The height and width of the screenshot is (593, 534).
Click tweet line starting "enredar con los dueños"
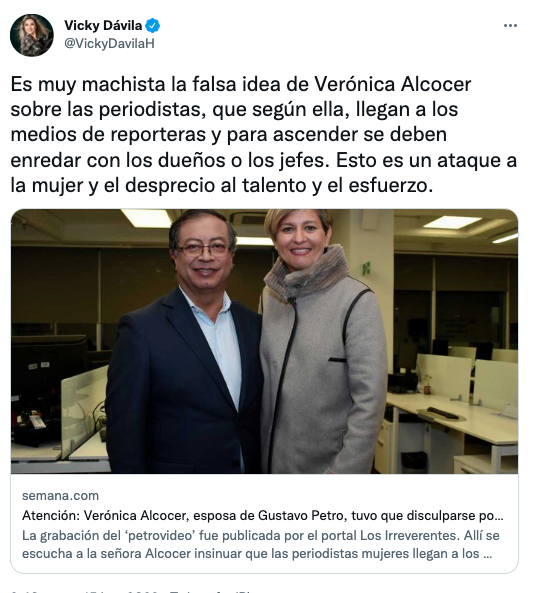coord(264,160)
